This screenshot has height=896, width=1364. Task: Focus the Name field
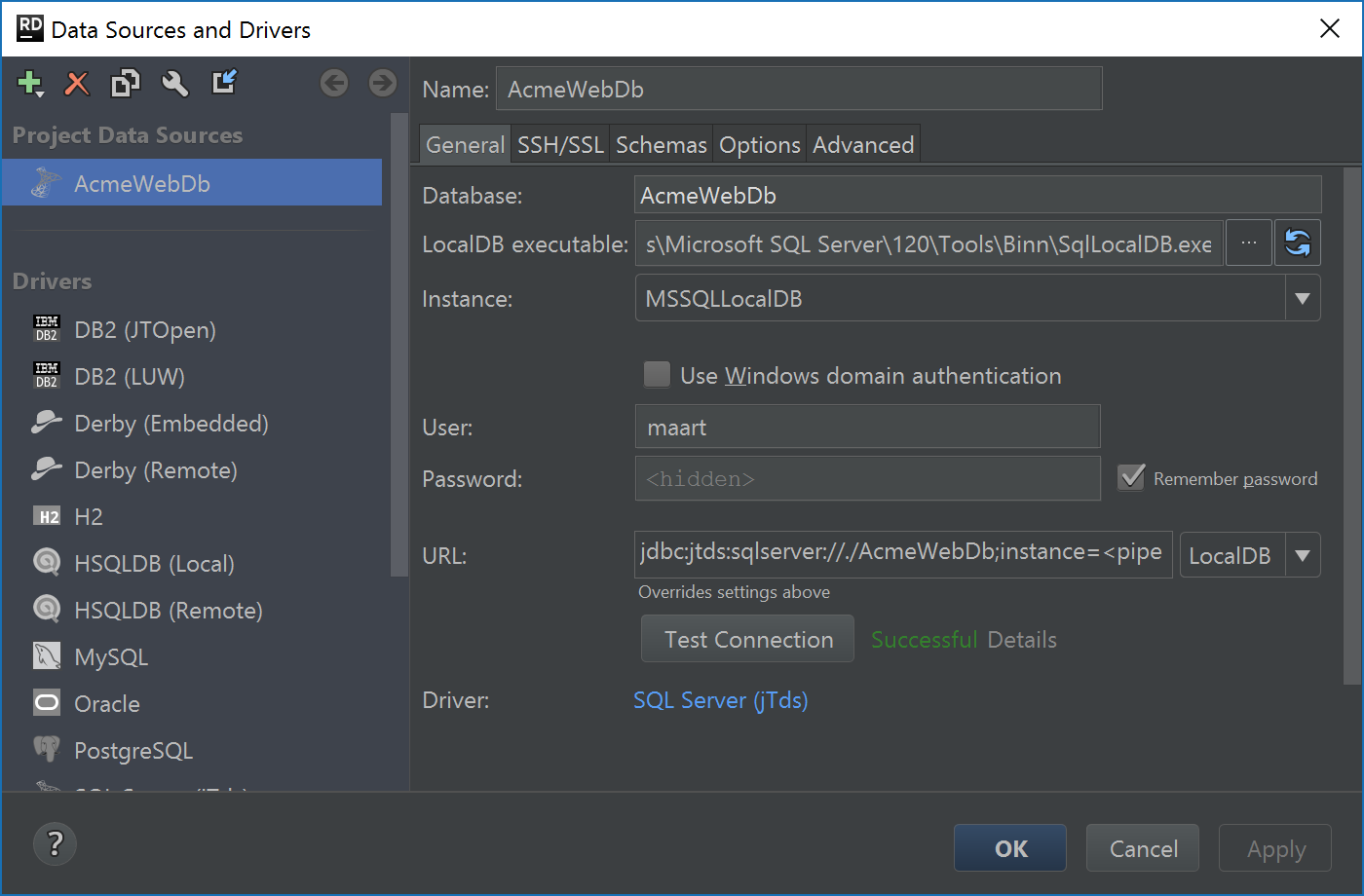[x=799, y=89]
